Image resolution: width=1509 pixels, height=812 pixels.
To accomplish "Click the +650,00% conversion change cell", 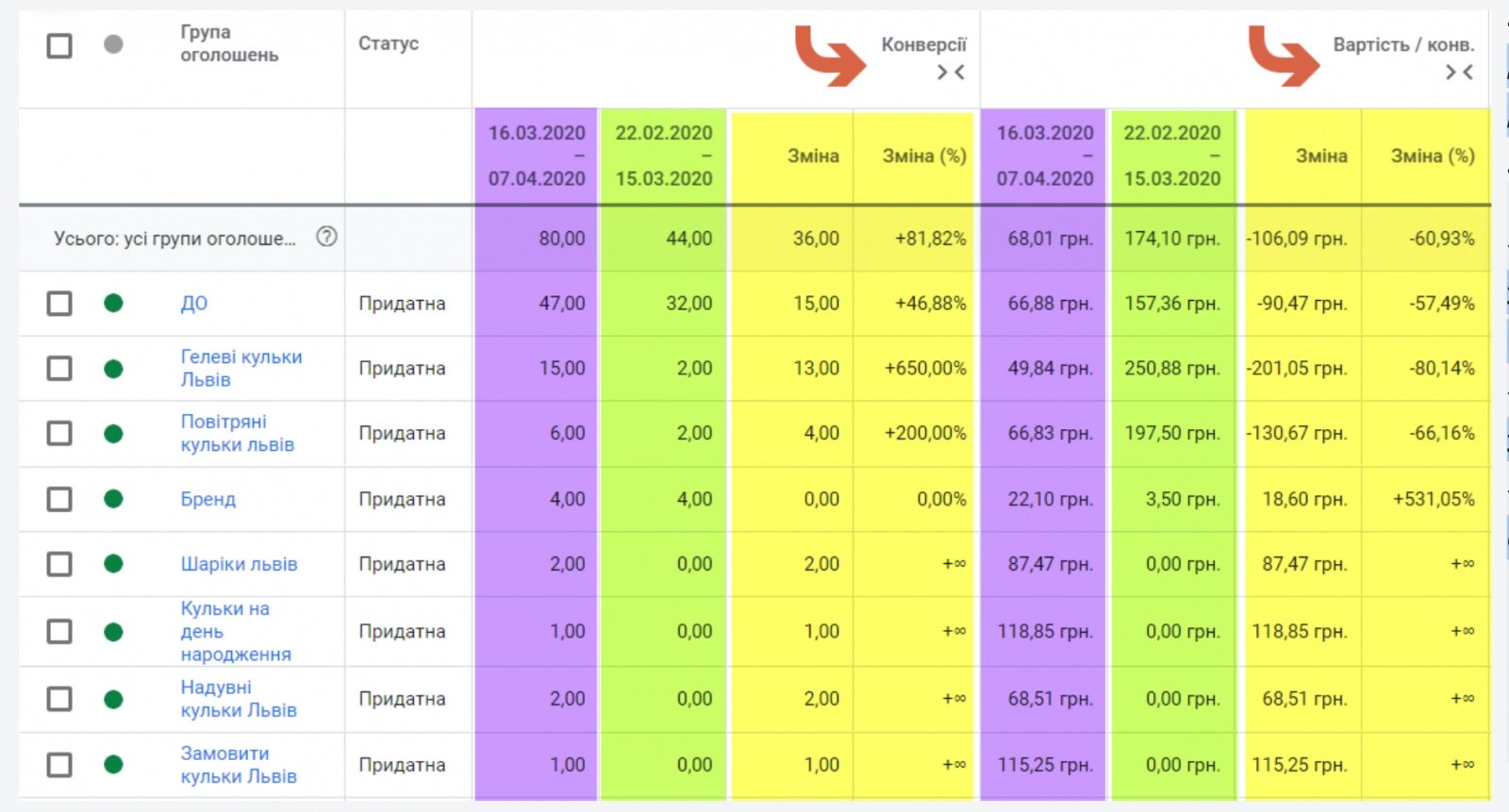I will click(x=925, y=368).
